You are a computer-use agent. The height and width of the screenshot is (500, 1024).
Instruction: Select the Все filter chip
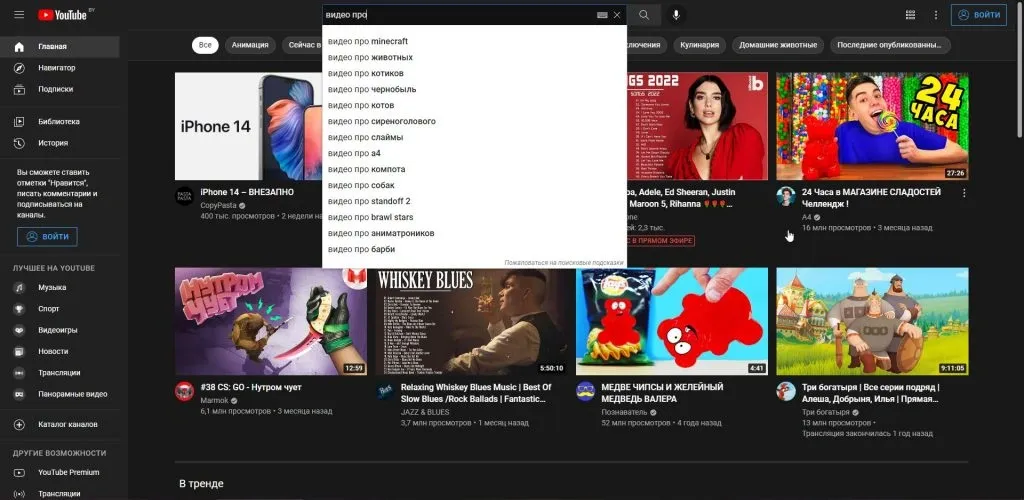point(205,45)
